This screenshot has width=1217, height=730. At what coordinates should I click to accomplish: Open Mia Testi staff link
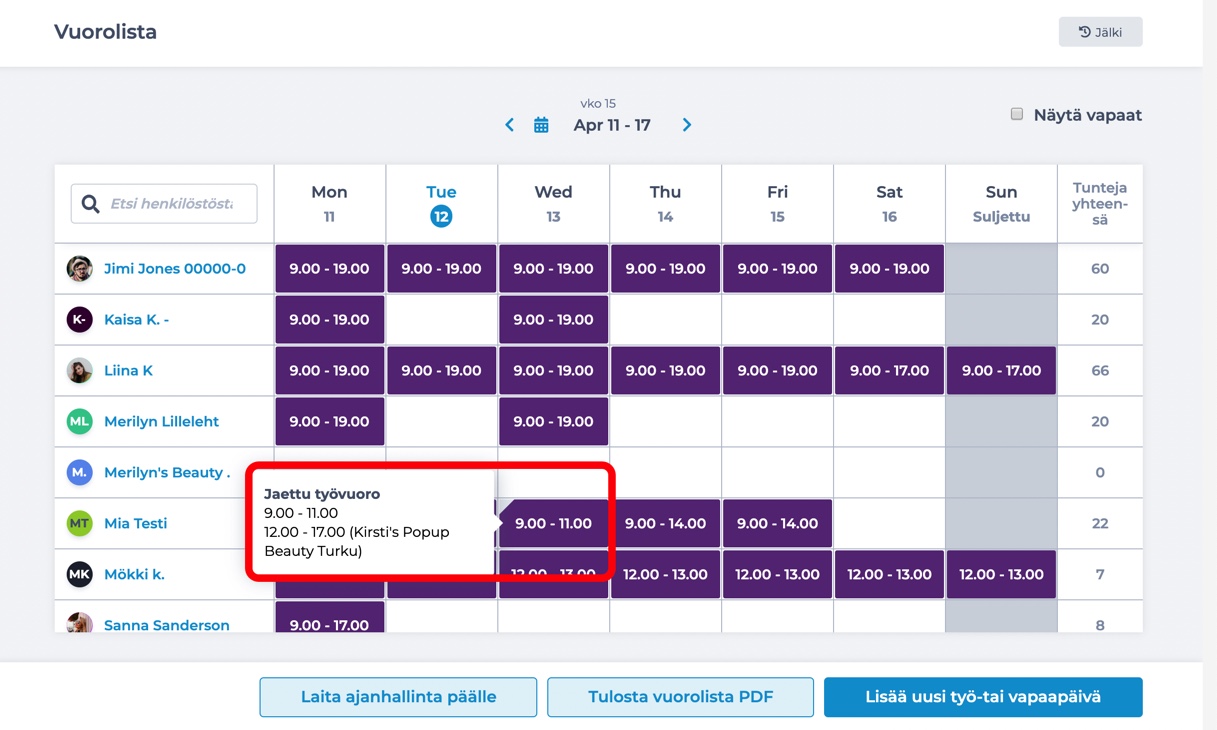tap(135, 524)
